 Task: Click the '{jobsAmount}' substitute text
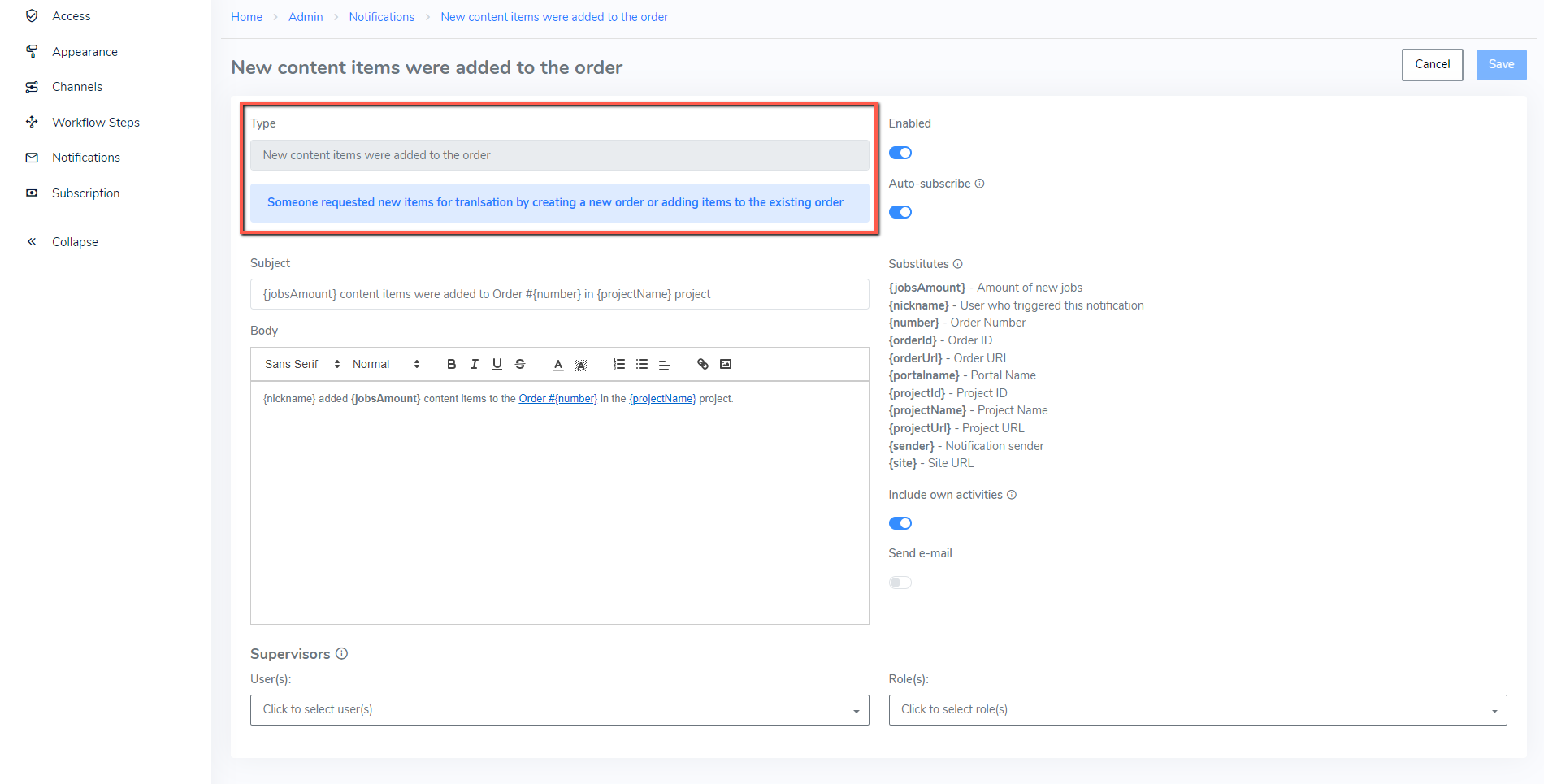coord(927,288)
